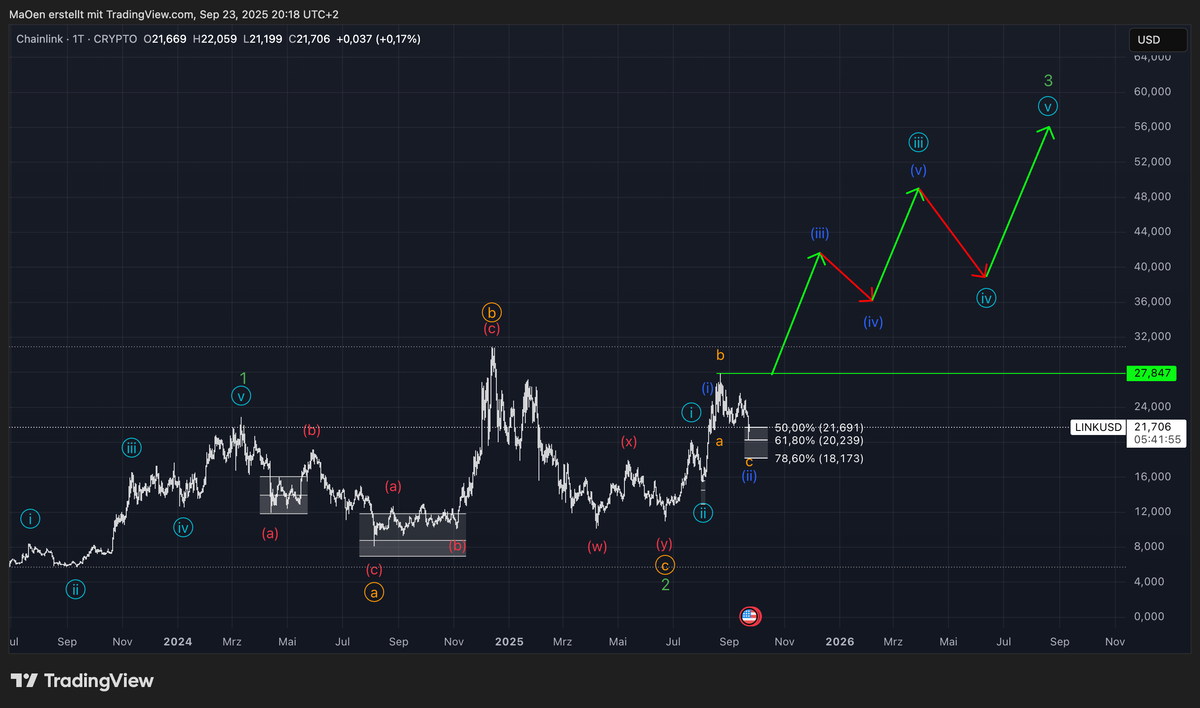Open the Chainlink symbol title

coord(39,39)
